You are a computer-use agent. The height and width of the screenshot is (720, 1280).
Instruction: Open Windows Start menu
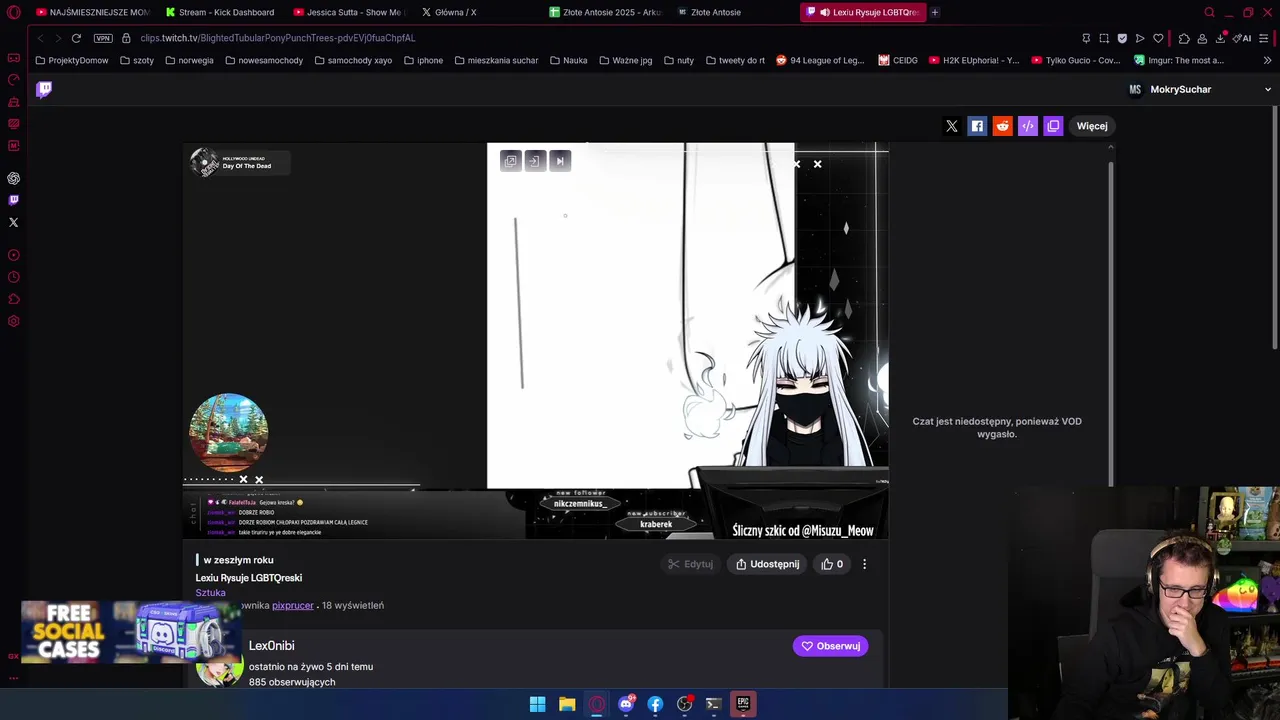(x=537, y=704)
